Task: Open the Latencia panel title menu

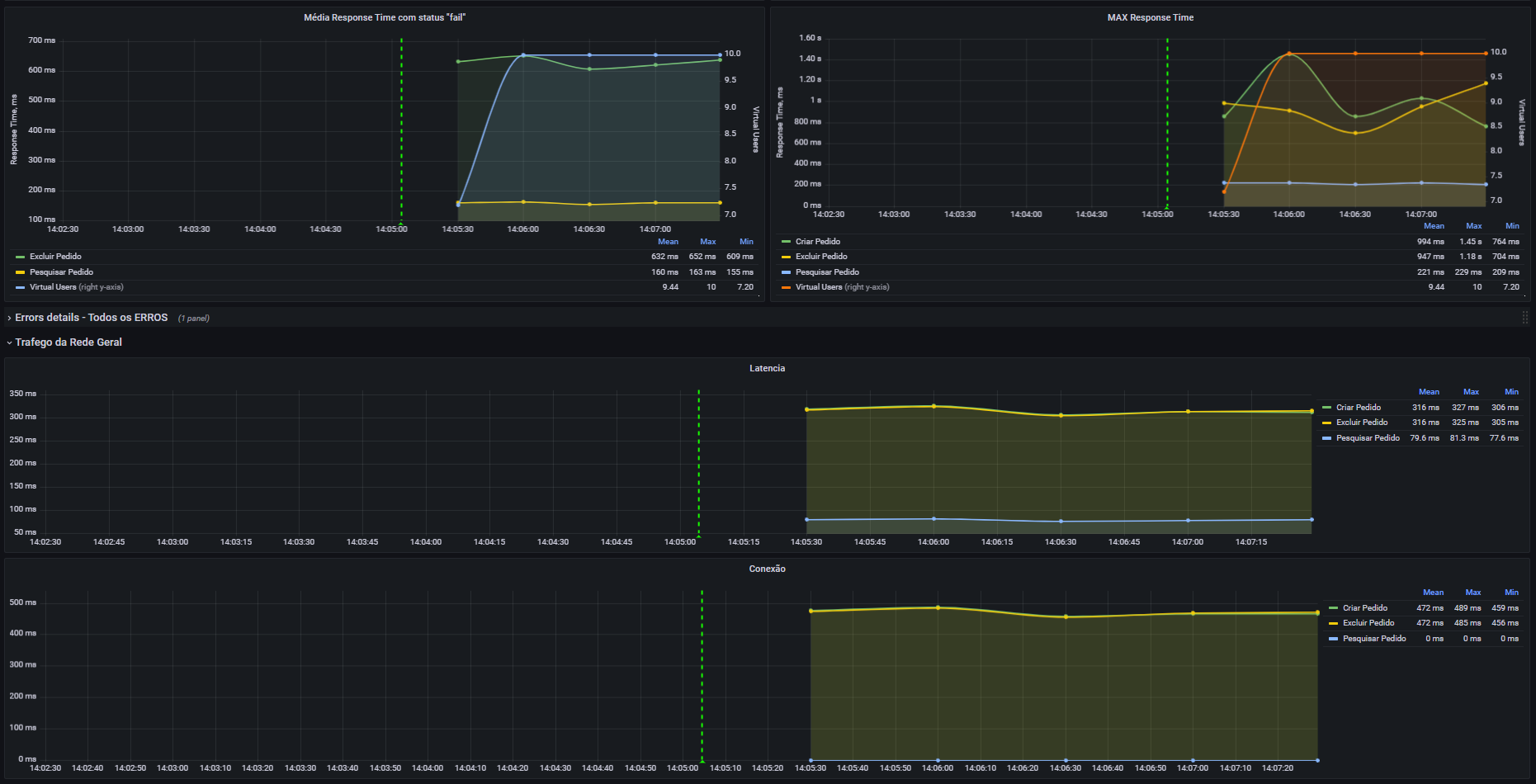Action: click(x=767, y=368)
